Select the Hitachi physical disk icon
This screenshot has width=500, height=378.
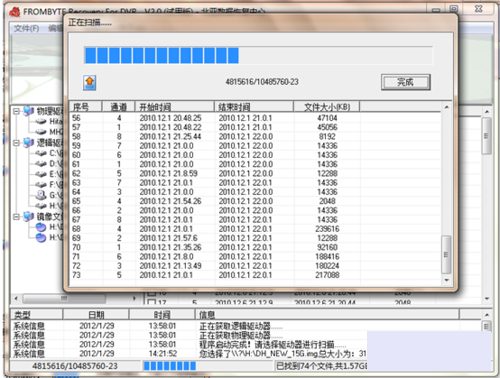click(41, 121)
